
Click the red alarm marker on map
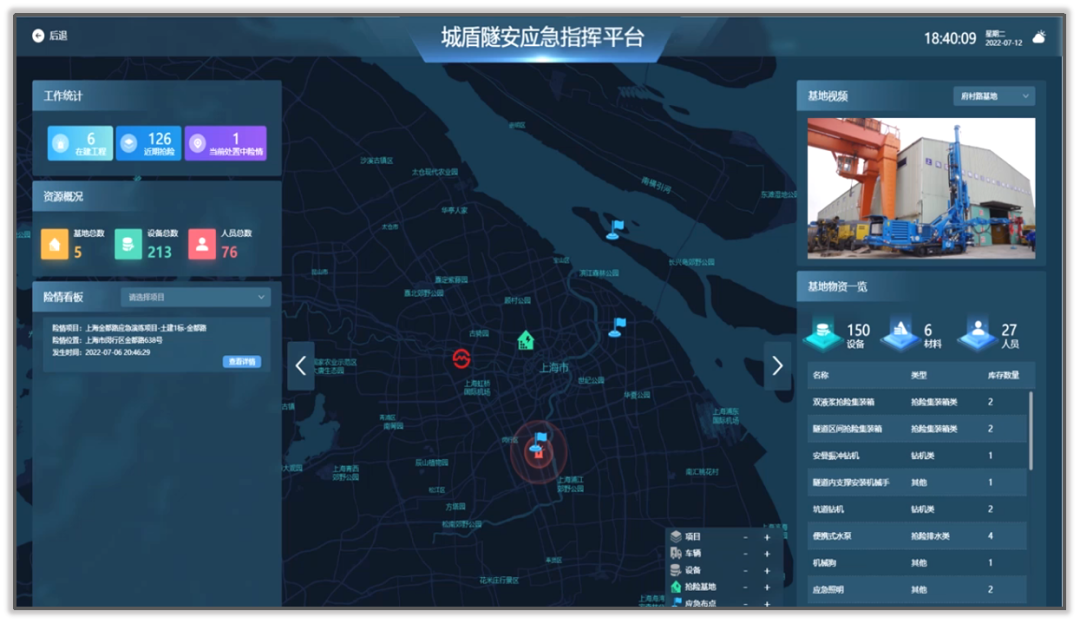461,358
